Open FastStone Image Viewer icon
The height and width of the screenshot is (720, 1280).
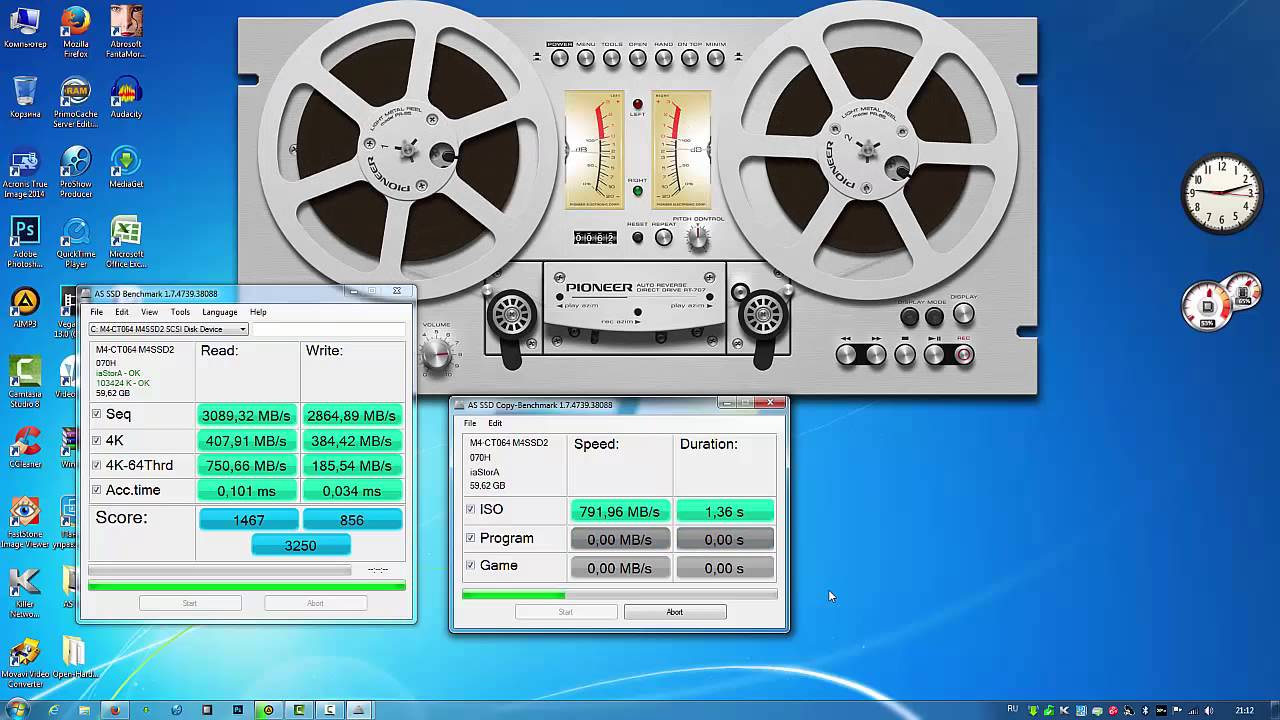[25, 522]
